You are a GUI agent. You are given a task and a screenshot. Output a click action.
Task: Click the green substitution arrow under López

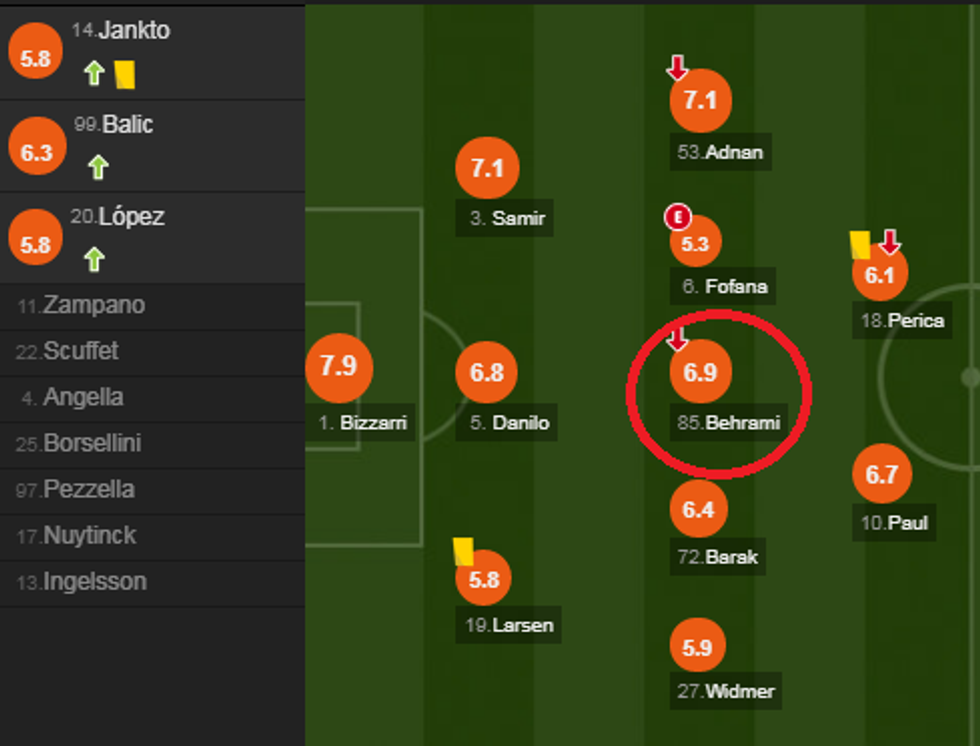(94, 260)
